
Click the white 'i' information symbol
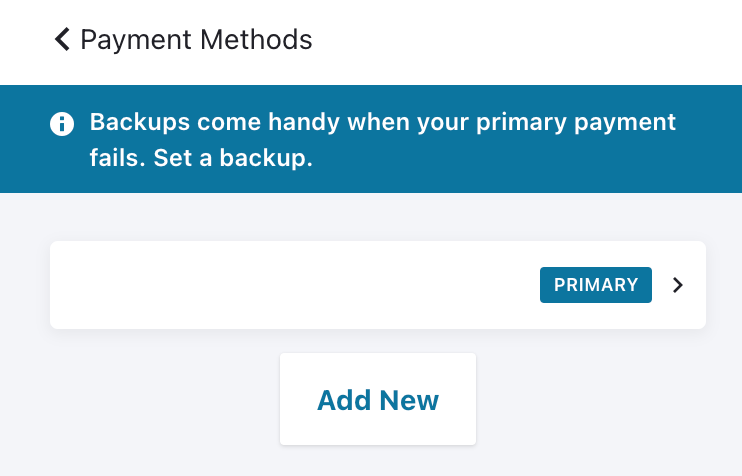click(x=62, y=124)
